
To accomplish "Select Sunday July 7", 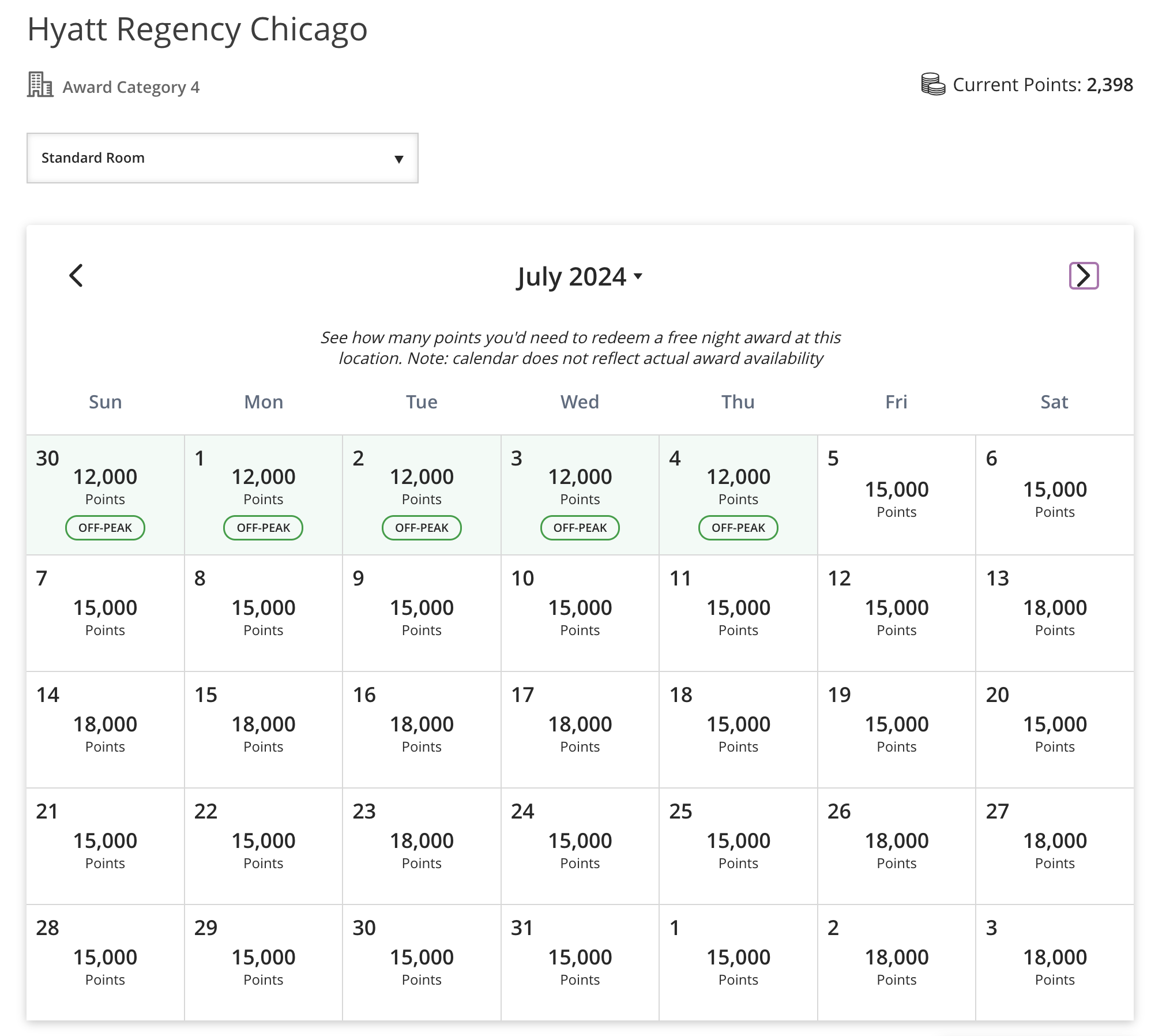I will click(x=106, y=613).
